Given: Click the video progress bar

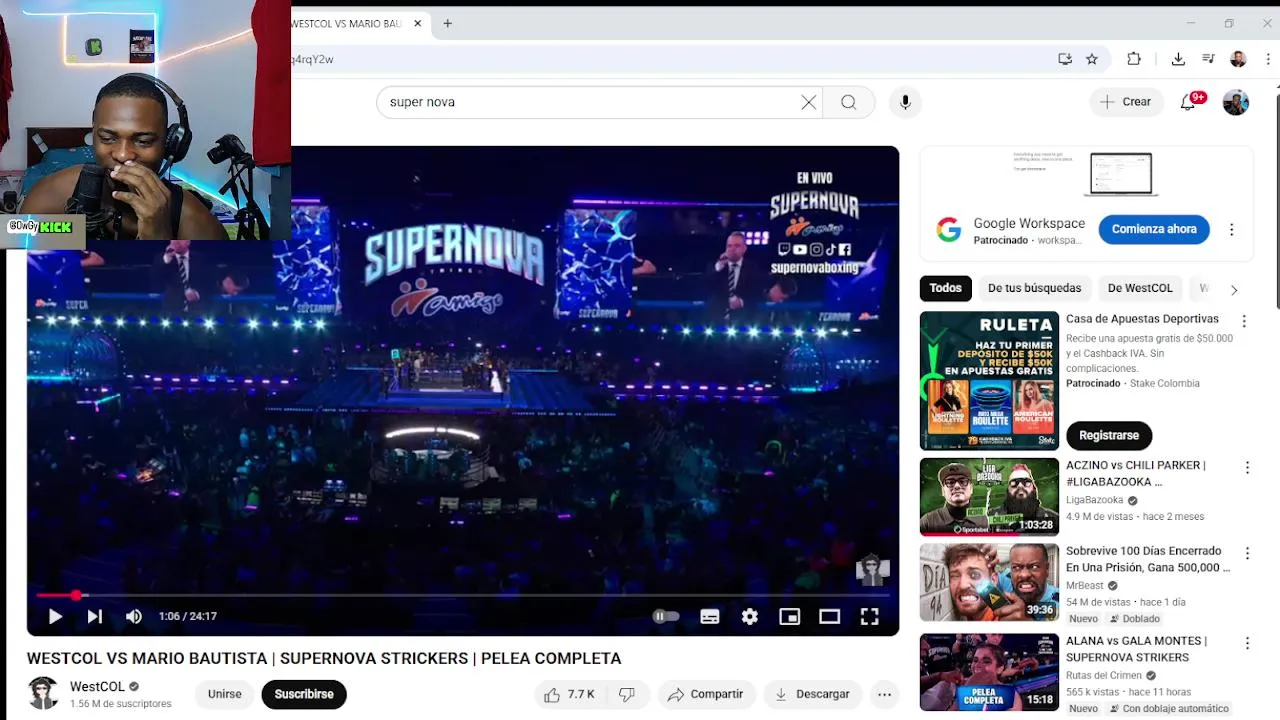Looking at the screenshot, I should point(463,595).
